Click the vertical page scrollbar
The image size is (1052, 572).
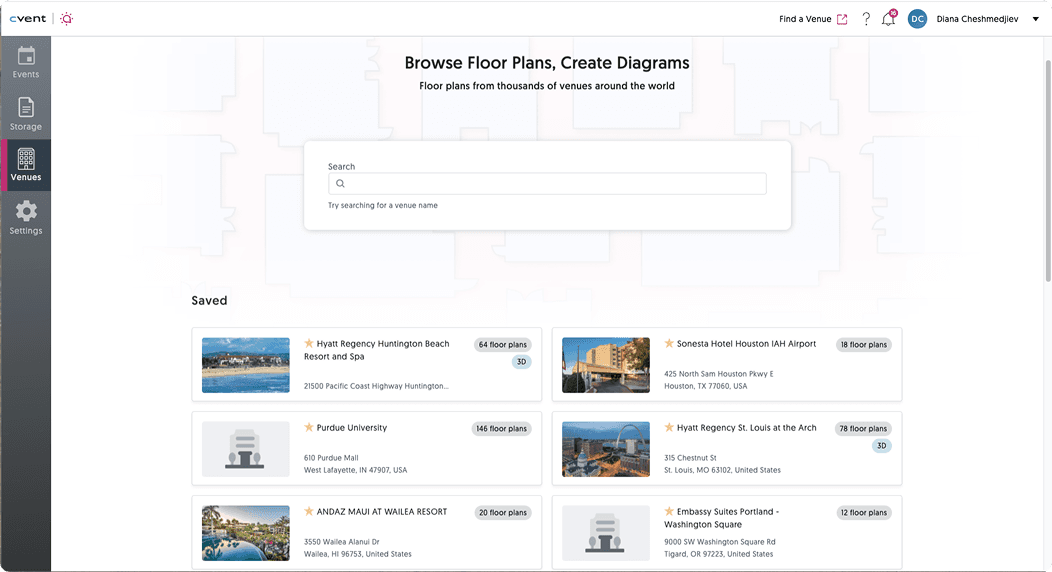pyautogui.click(x=1048, y=171)
